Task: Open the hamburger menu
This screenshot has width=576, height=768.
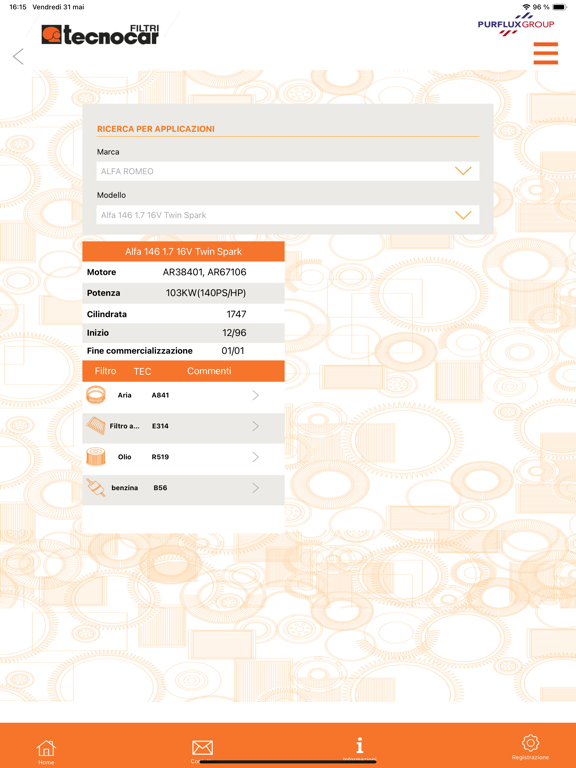Action: (546, 53)
